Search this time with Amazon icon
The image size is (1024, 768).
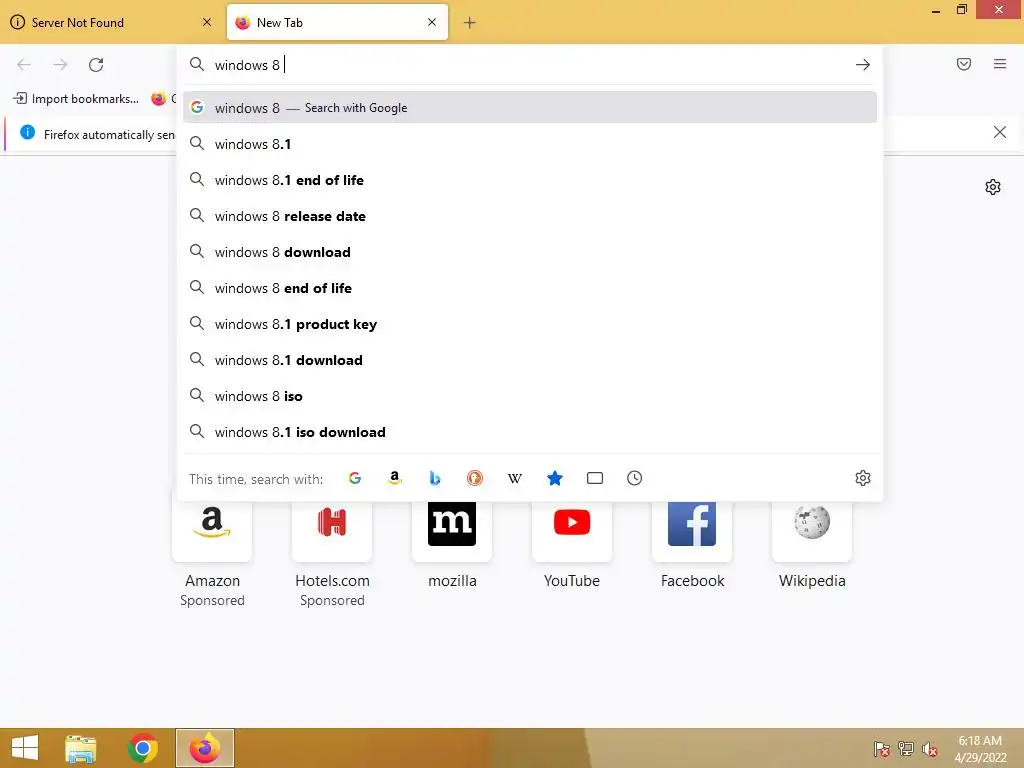(x=394, y=478)
